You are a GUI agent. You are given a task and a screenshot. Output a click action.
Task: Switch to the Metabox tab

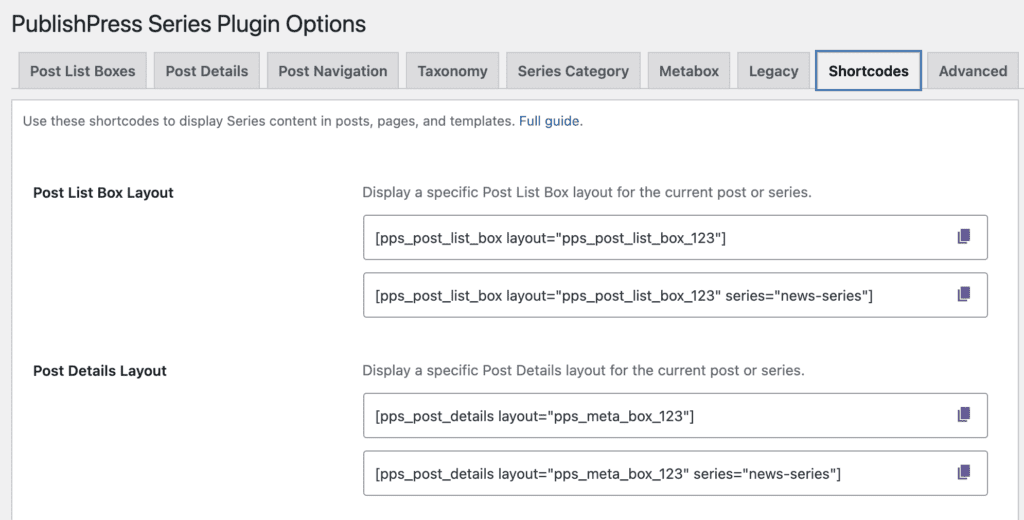(x=689, y=71)
